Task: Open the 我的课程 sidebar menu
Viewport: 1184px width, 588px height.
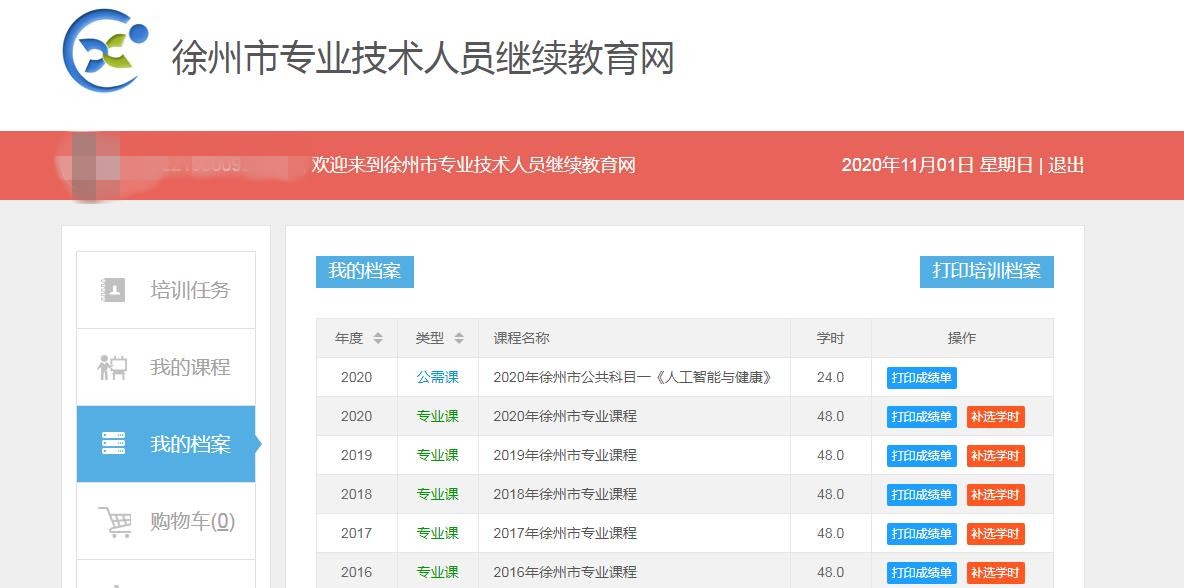Action: [189, 367]
